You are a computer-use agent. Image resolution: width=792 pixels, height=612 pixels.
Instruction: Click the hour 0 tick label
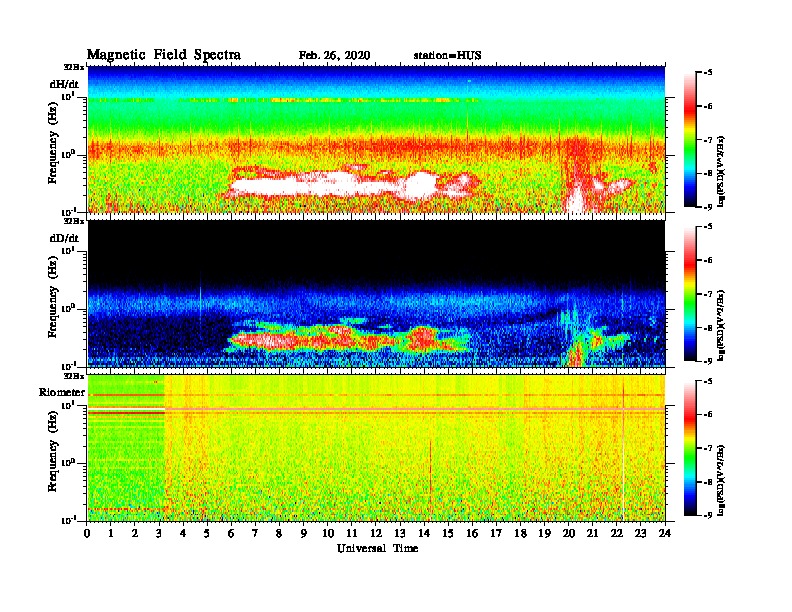pos(87,533)
